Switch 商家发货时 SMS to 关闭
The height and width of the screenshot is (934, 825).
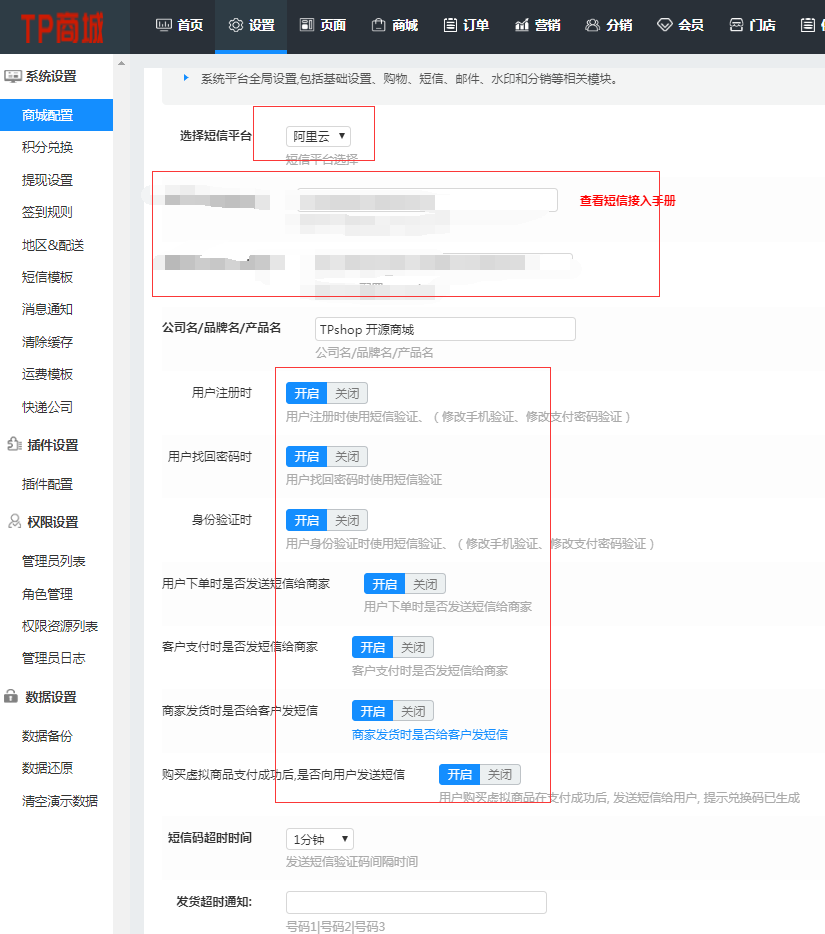(413, 711)
